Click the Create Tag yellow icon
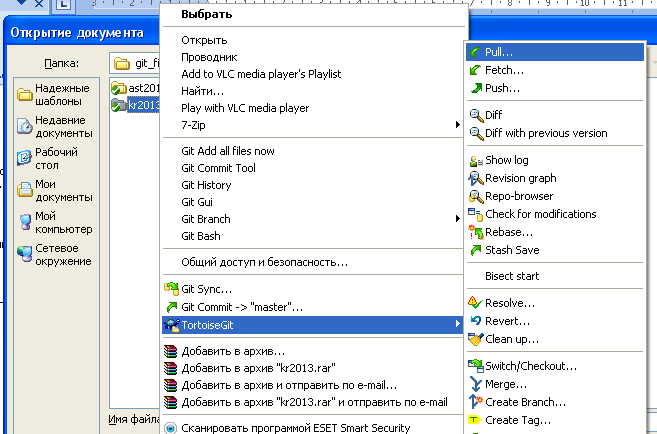This screenshot has width=657, height=434. click(475, 420)
